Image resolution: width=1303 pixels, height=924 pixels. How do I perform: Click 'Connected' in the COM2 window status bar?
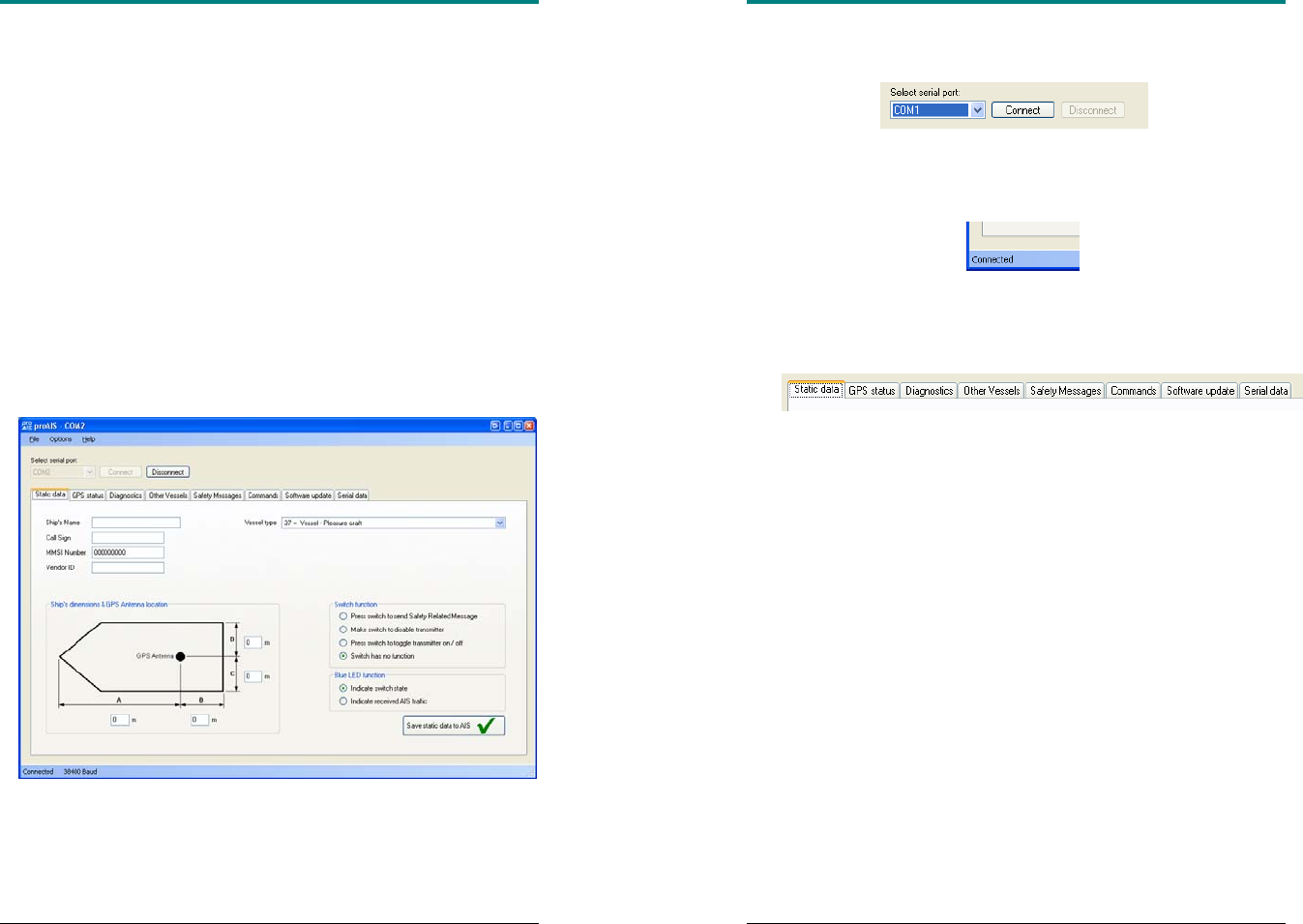click(x=39, y=772)
